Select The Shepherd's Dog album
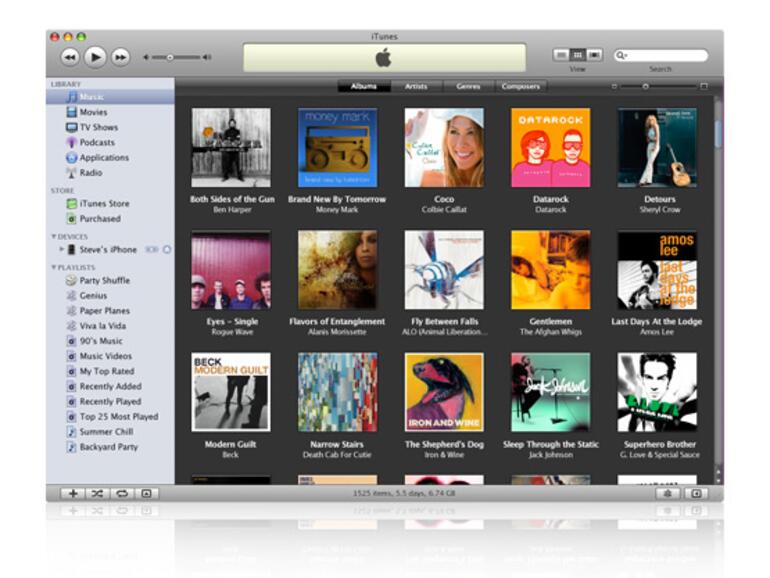 click(x=444, y=392)
